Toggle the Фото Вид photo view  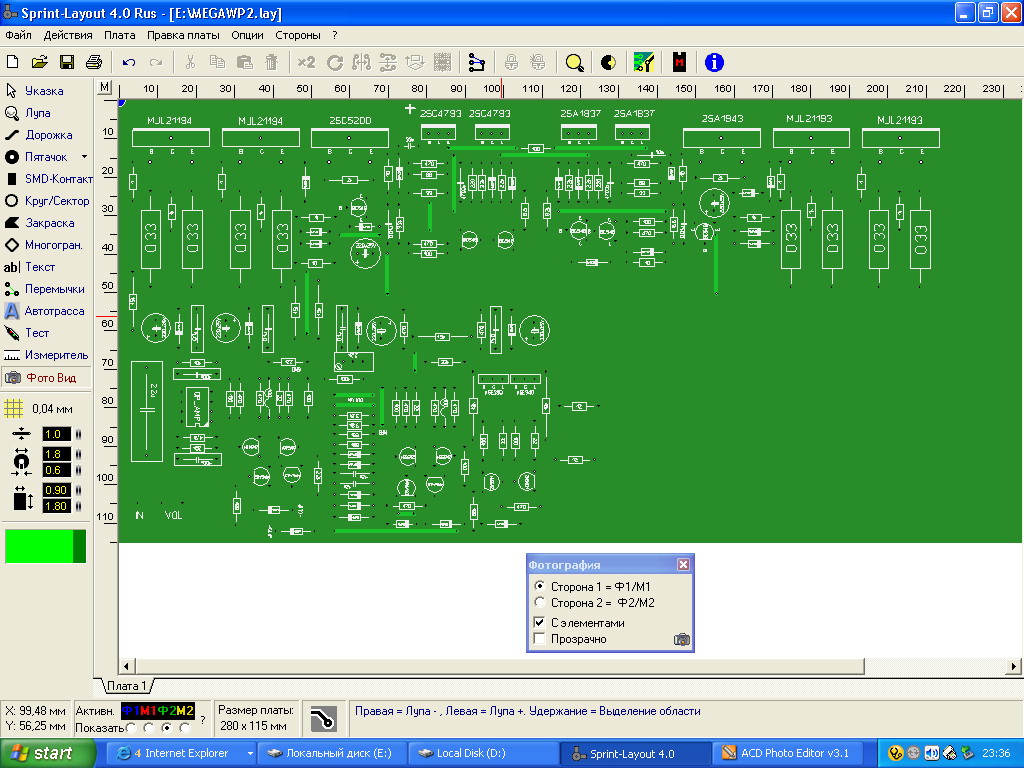[46, 377]
